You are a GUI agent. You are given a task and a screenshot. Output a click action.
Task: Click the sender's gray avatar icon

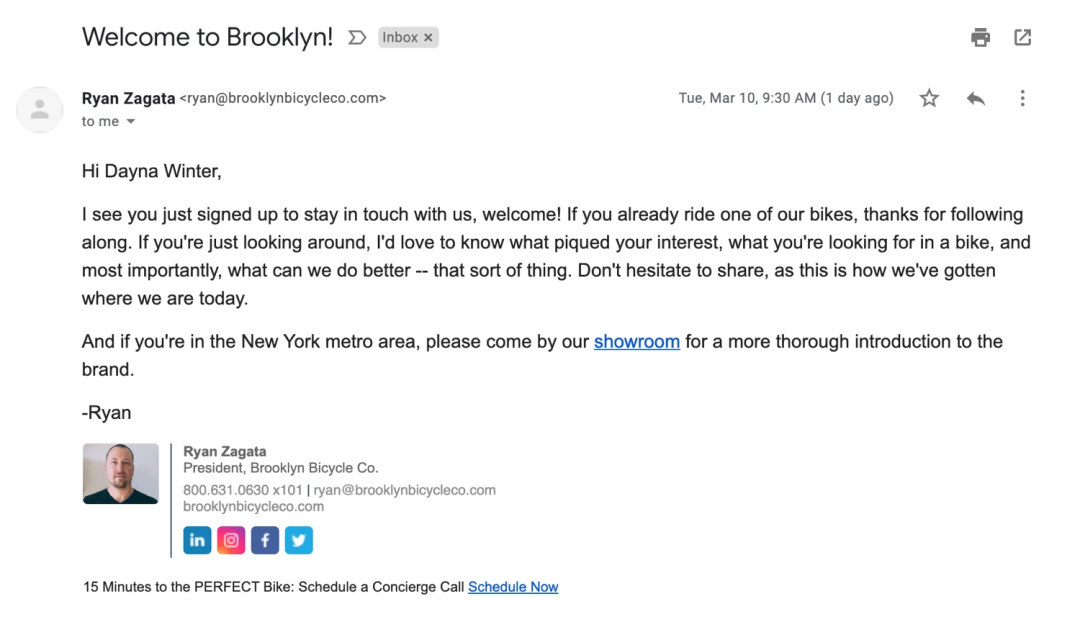(x=40, y=109)
